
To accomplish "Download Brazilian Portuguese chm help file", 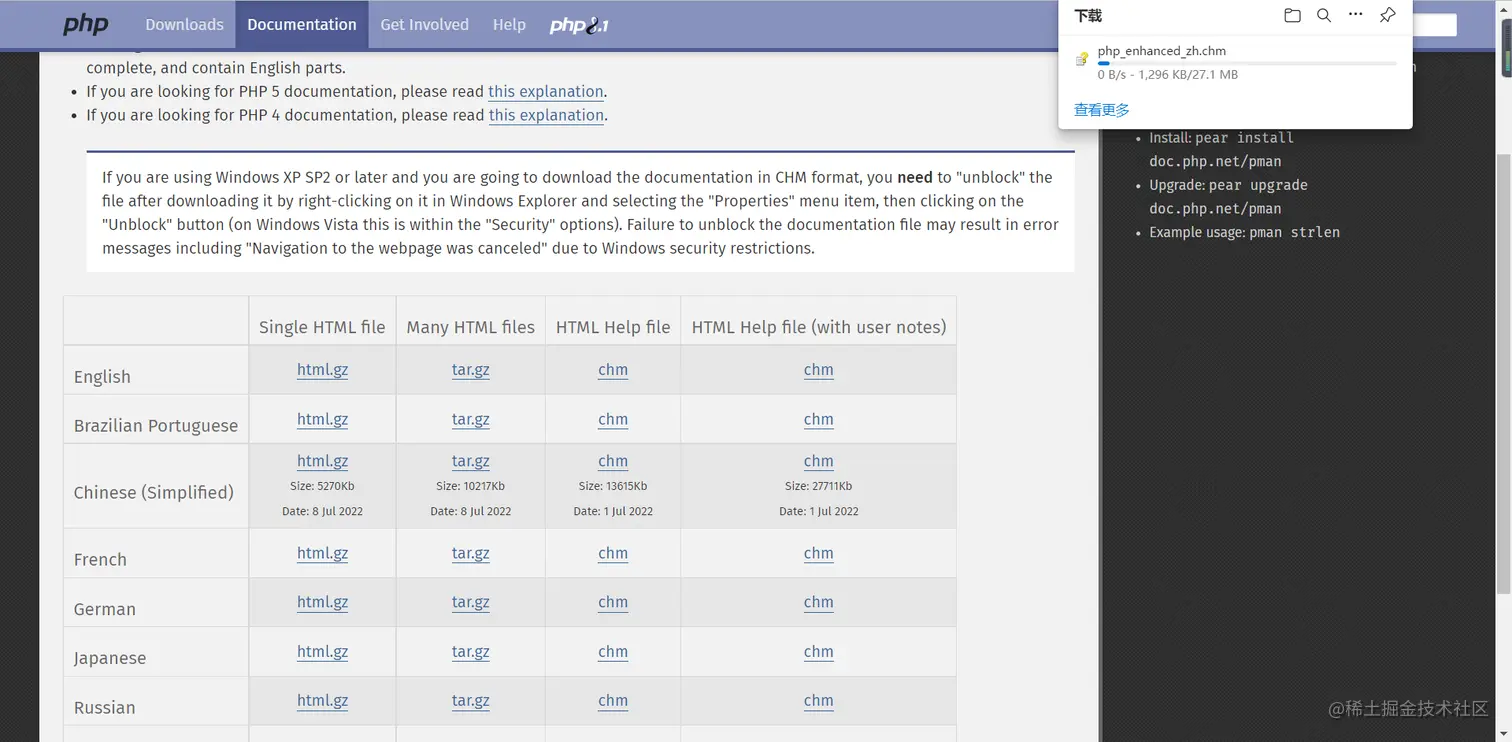I will click(x=613, y=419).
